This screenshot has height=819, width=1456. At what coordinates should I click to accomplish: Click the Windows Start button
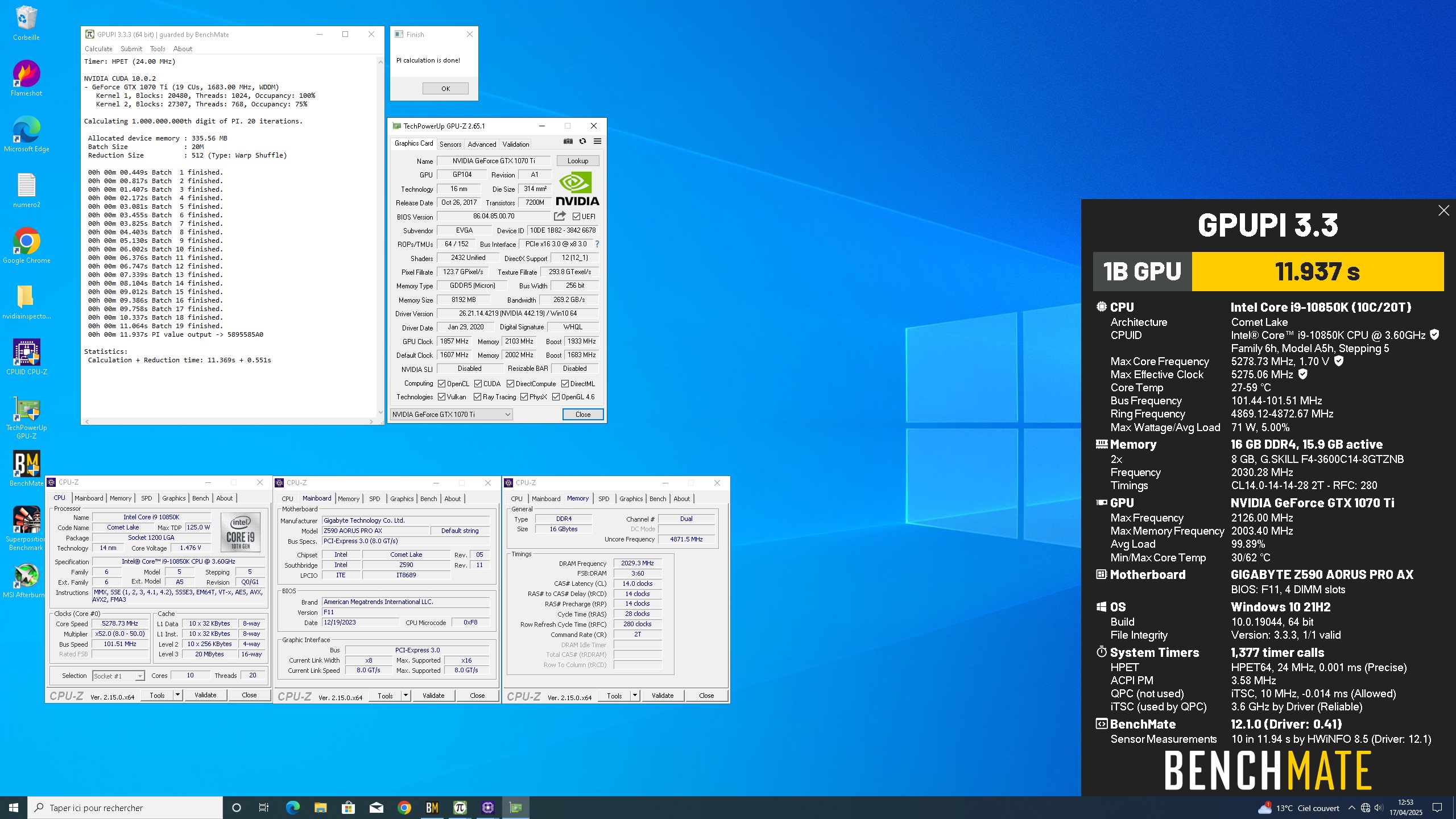pyautogui.click(x=14, y=808)
